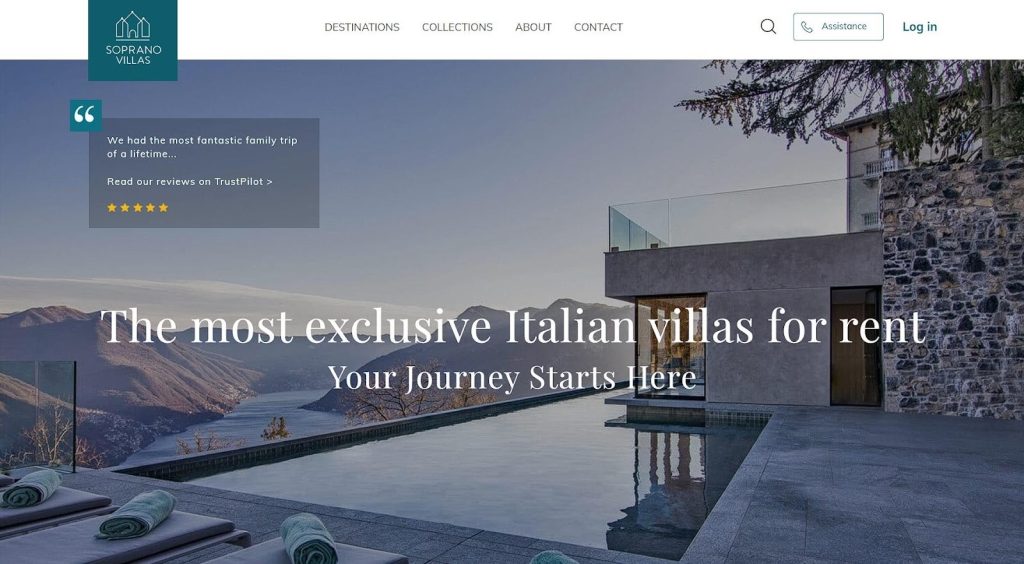This screenshot has height=564, width=1024.
Task: Click the exclusive Italian villas headline
Action: point(513,325)
